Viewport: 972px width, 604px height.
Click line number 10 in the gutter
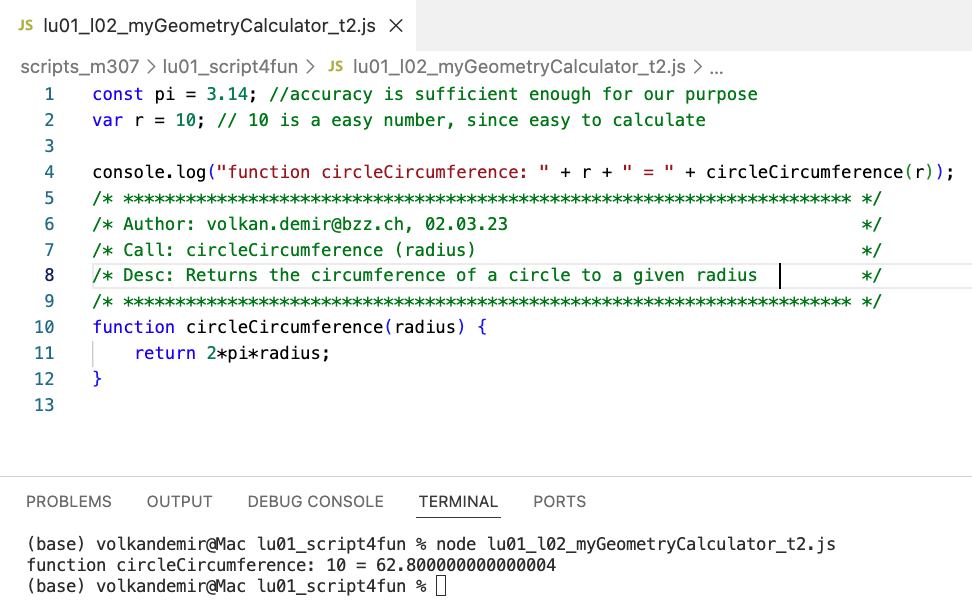point(44,327)
